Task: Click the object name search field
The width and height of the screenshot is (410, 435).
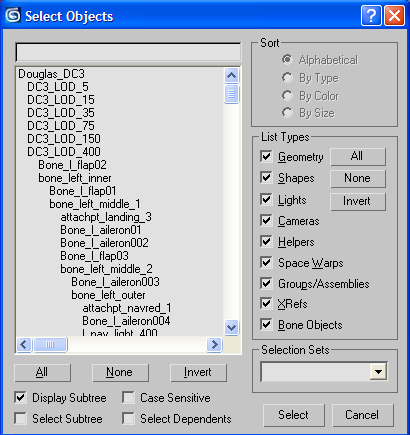Action: [128, 52]
